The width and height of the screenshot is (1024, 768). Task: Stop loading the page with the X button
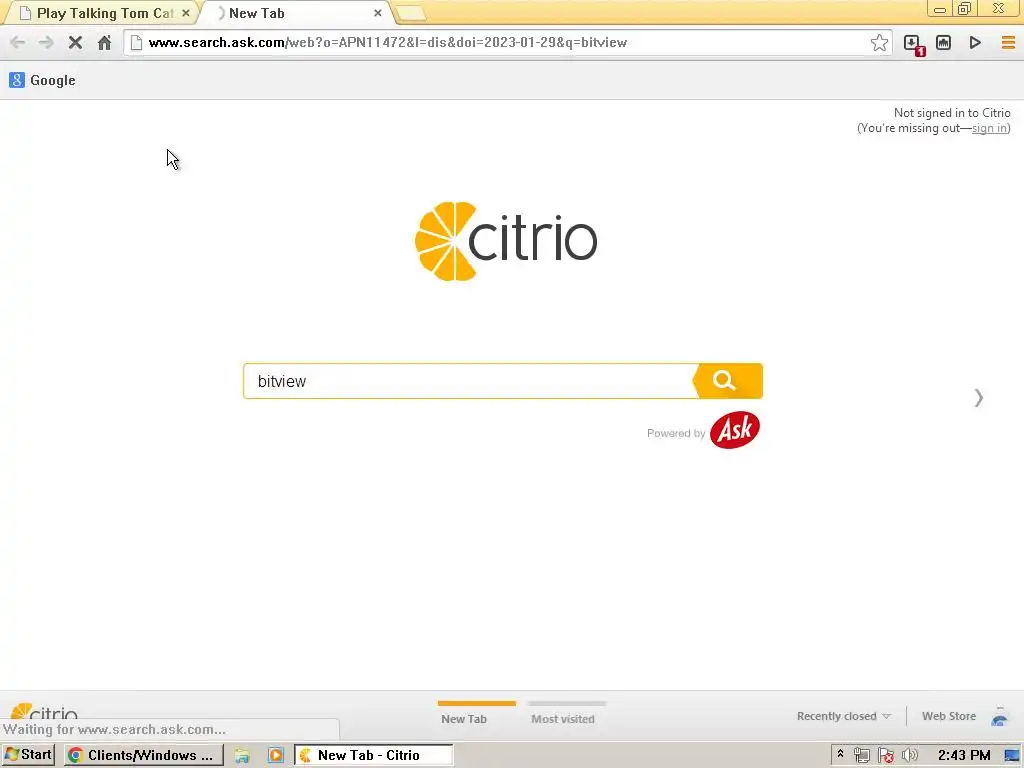(75, 43)
